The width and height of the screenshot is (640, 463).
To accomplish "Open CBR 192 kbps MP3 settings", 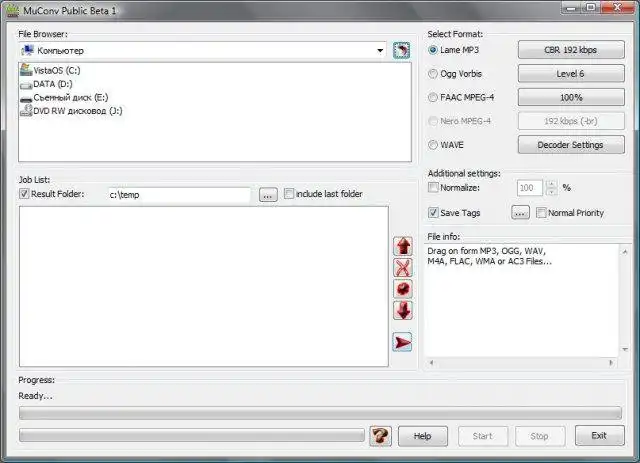I will (x=571, y=50).
